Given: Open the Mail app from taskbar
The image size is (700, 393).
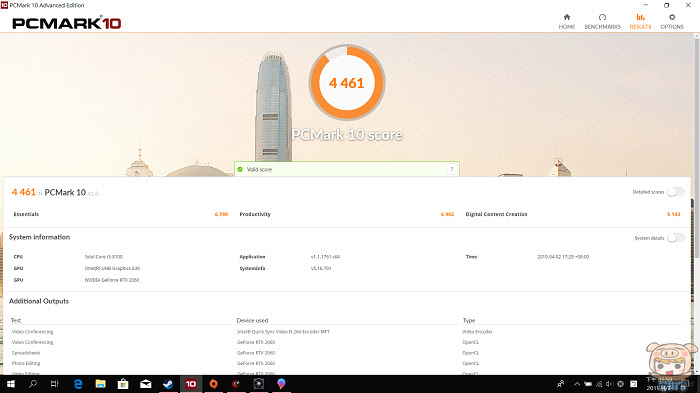Looking at the screenshot, I should pyautogui.click(x=146, y=384).
